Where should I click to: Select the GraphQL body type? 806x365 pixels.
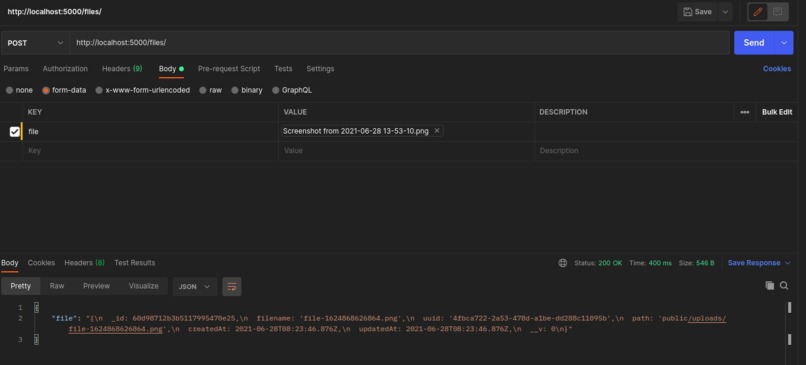(292, 90)
